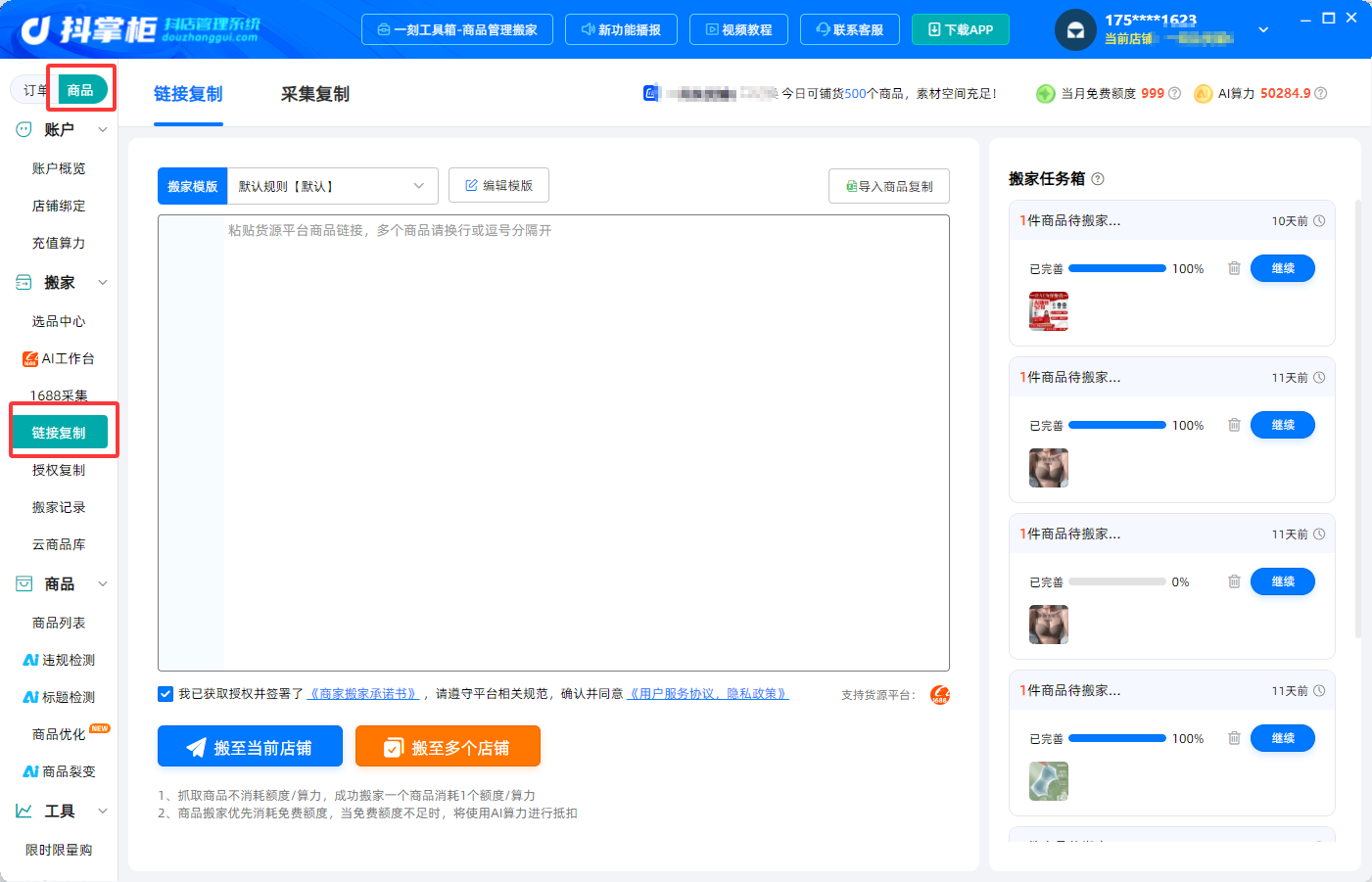Open 云商品库 in sidebar

point(59,544)
